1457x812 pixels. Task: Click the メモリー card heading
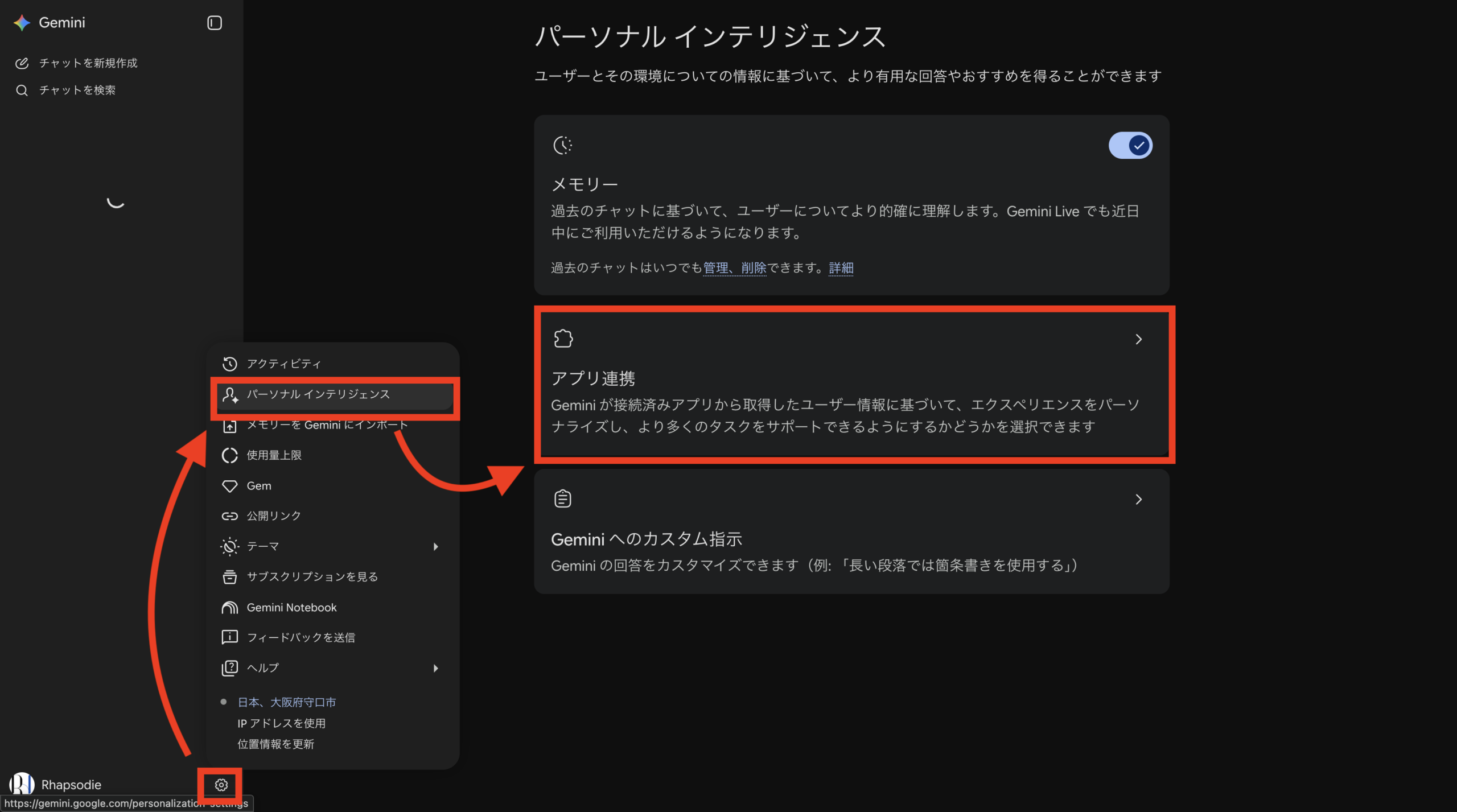(x=585, y=185)
